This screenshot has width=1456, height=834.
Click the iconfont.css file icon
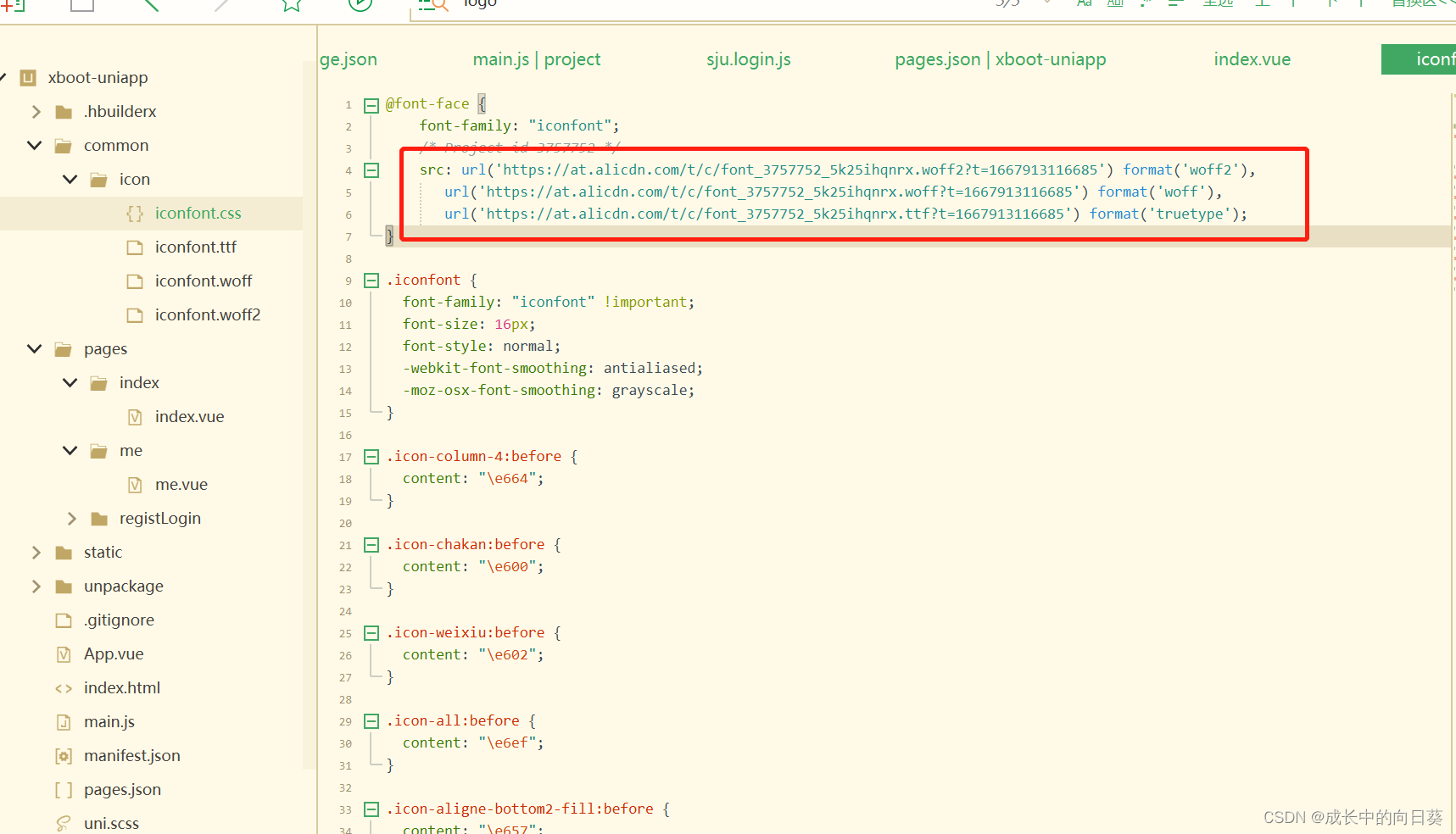[x=135, y=214]
